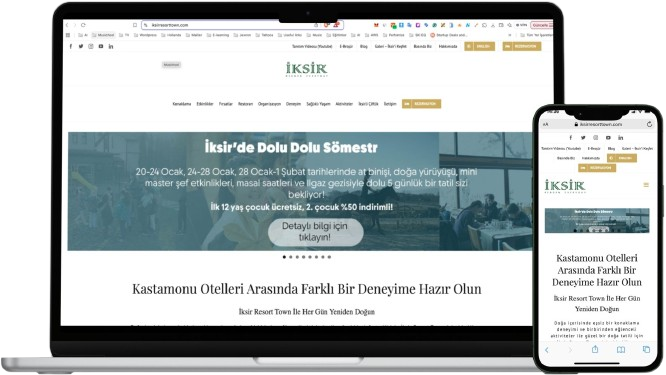Tap the Facebook icon on the phone
Image resolution: width=666 pixels, height=375 pixels.
tap(570, 138)
